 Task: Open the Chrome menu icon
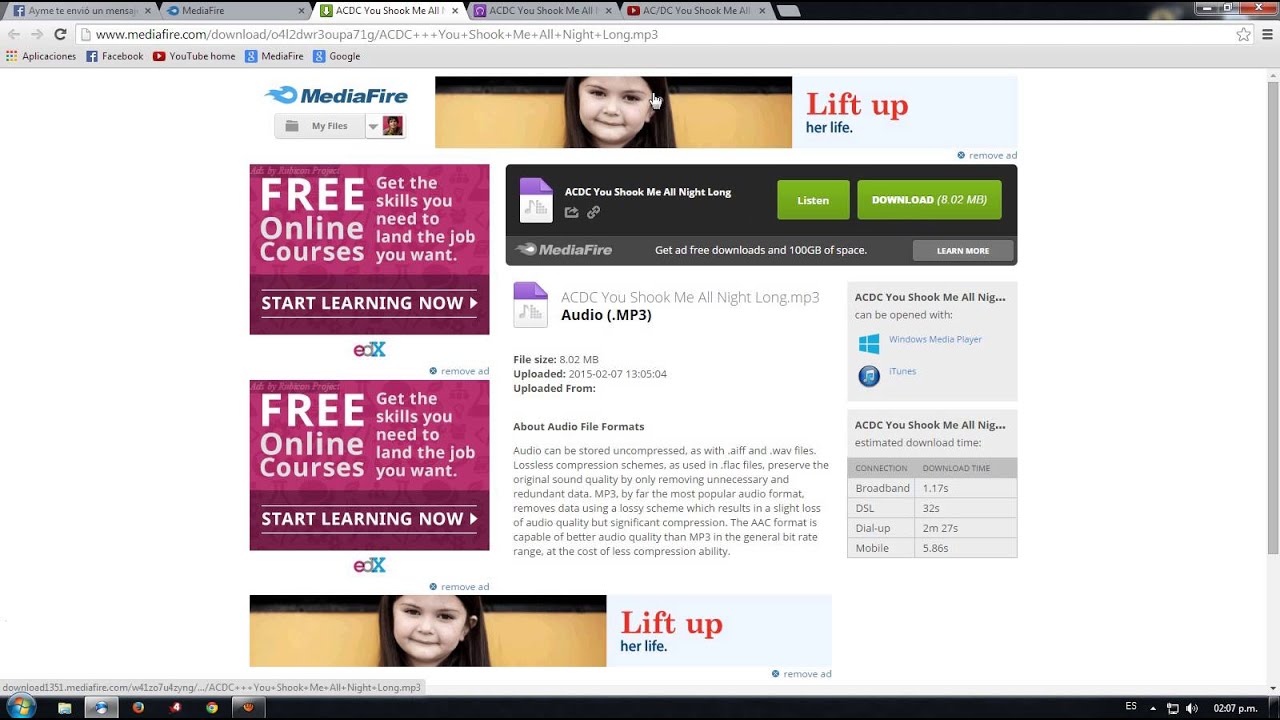(x=1267, y=34)
